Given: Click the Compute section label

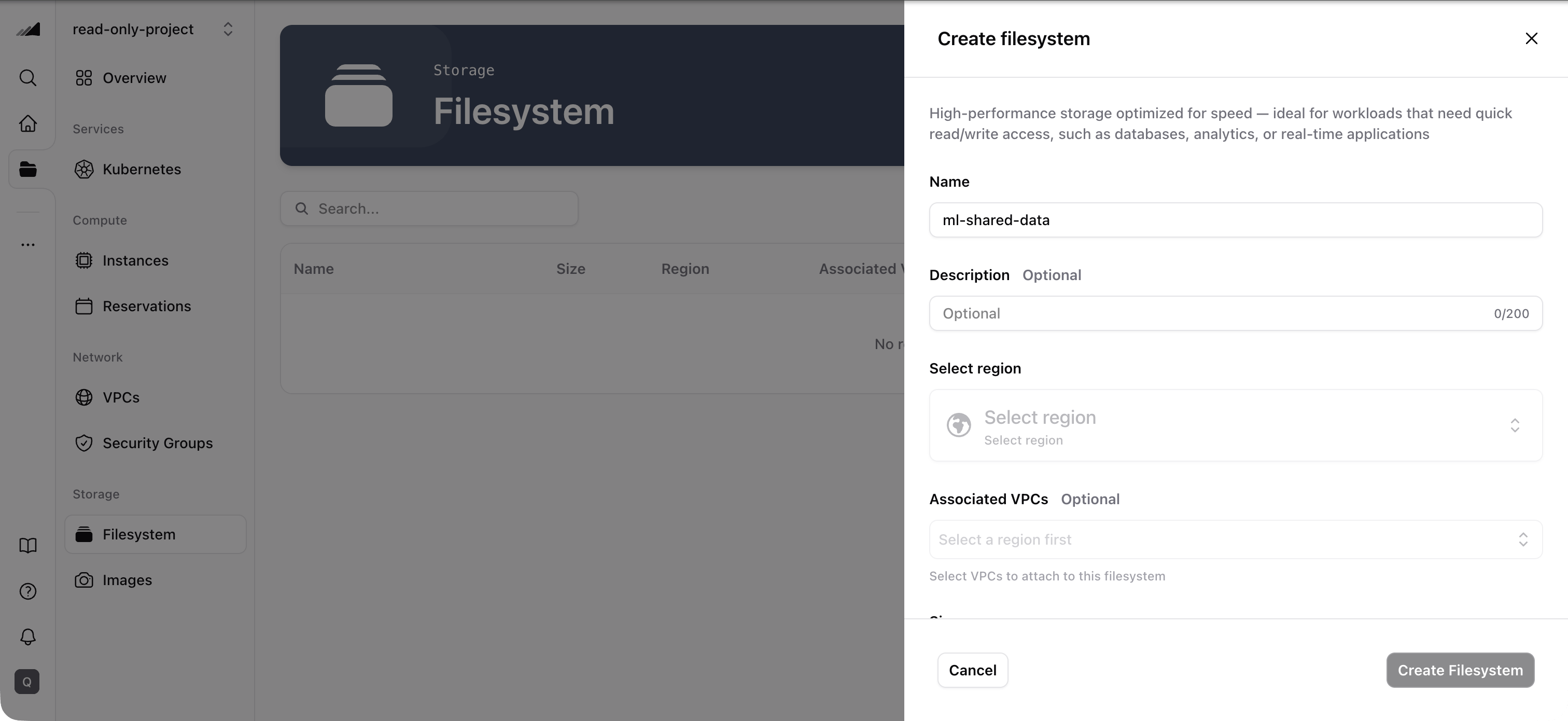Looking at the screenshot, I should [100, 220].
